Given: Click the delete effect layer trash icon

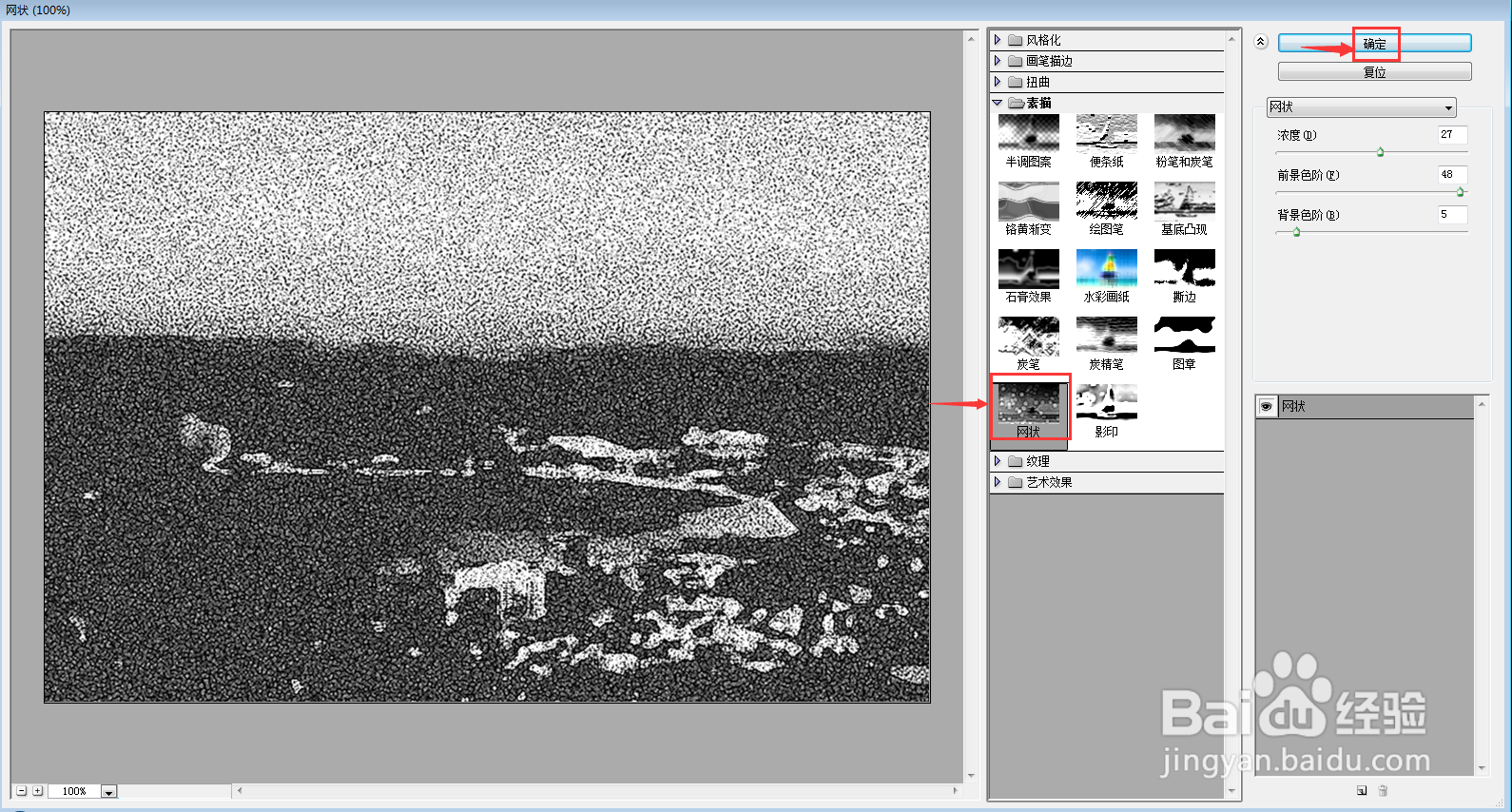Looking at the screenshot, I should pos(1383,790).
